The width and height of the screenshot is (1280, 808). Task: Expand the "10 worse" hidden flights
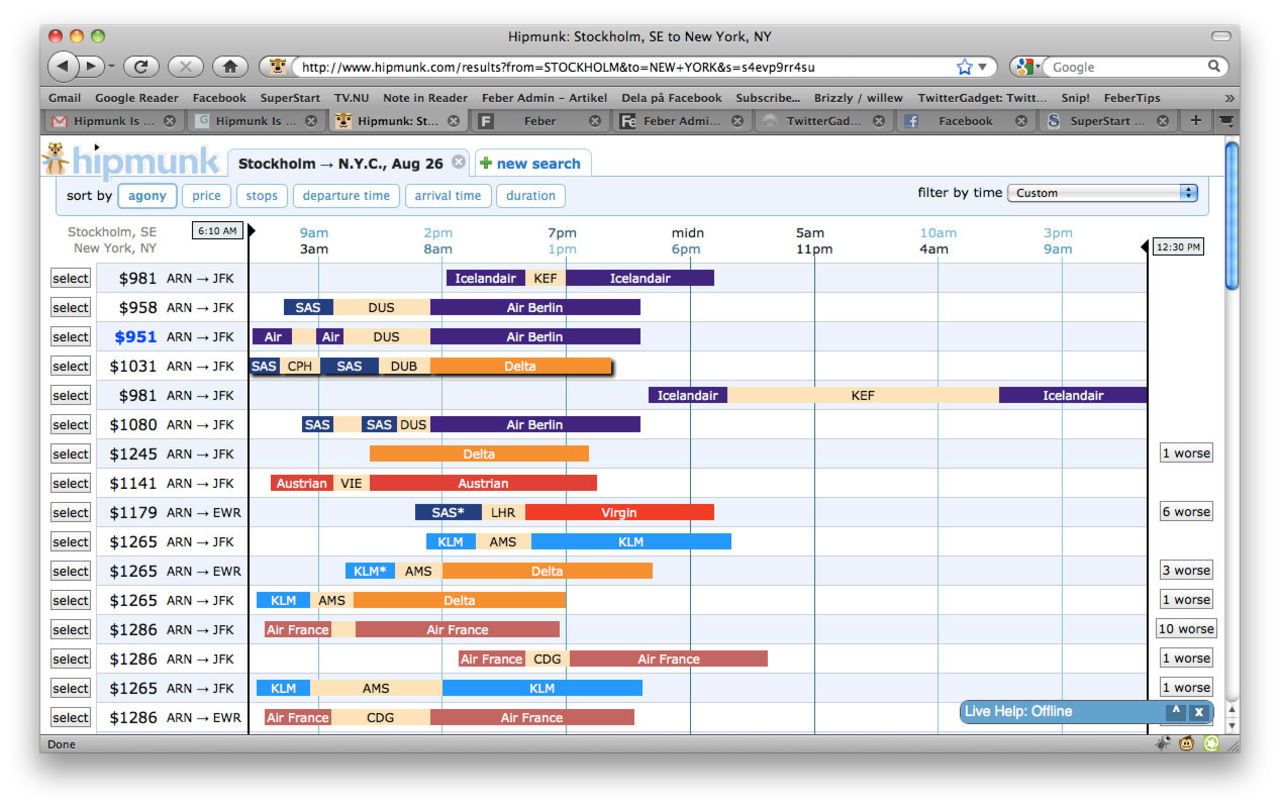click(x=1186, y=629)
